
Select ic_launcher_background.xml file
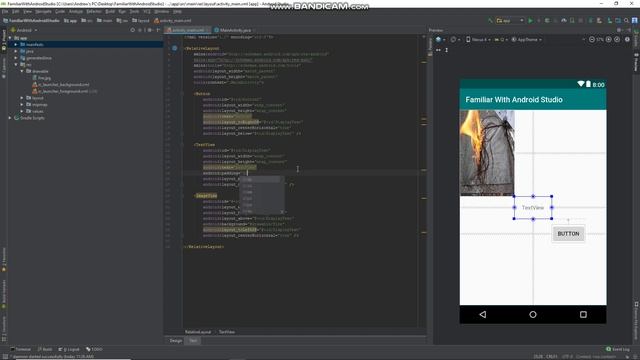(x=61, y=84)
